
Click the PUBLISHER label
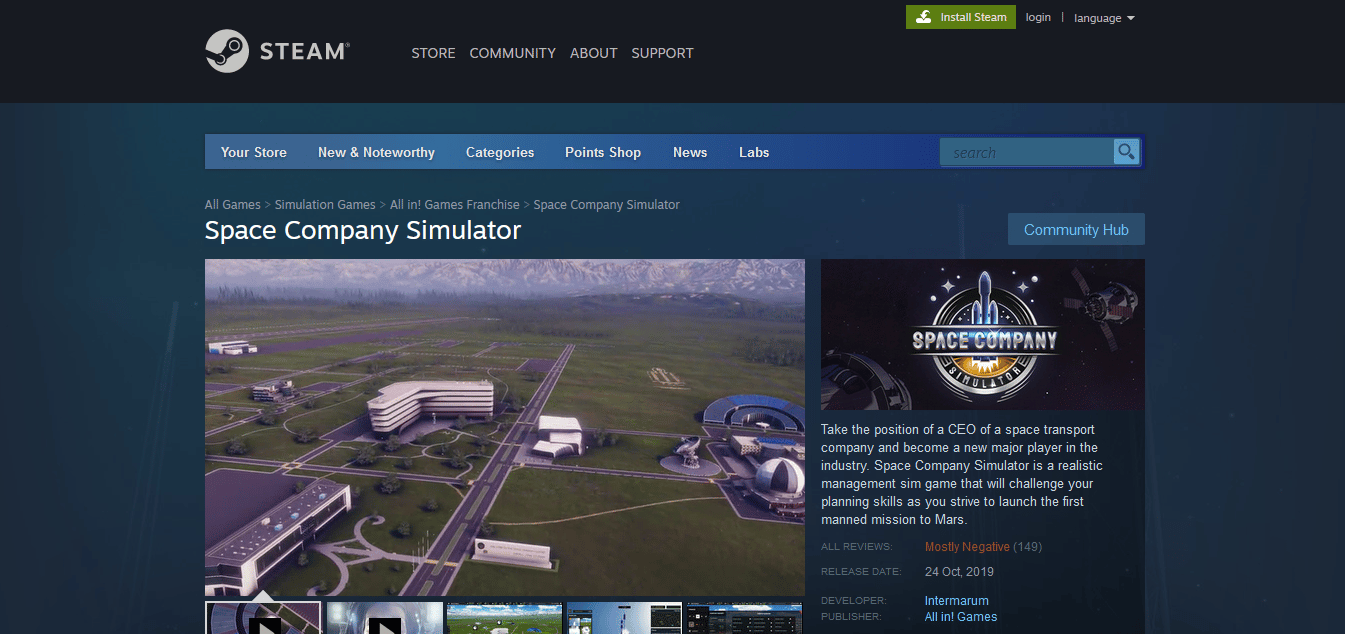[x=851, y=617]
